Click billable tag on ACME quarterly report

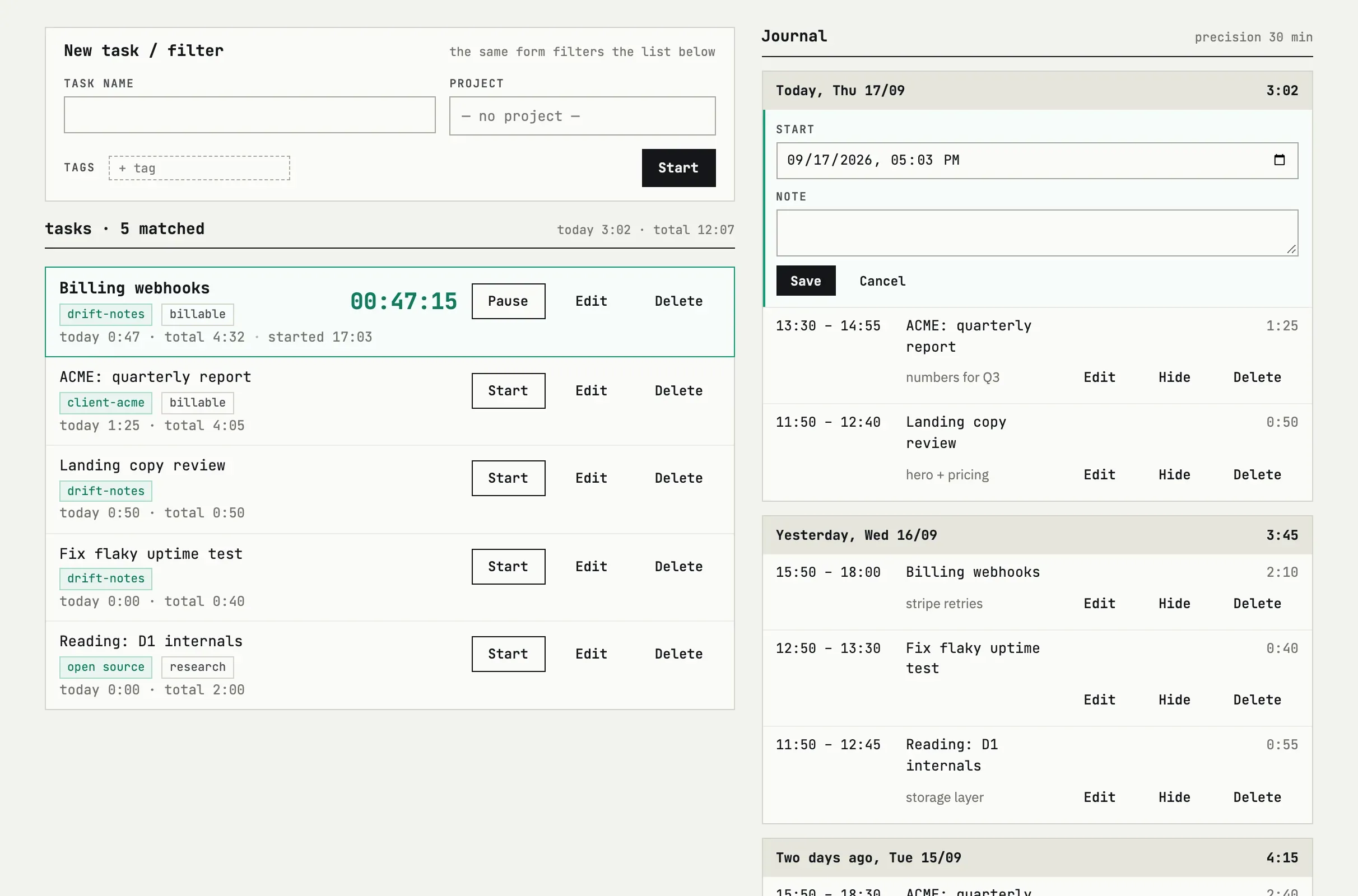pos(197,403)
